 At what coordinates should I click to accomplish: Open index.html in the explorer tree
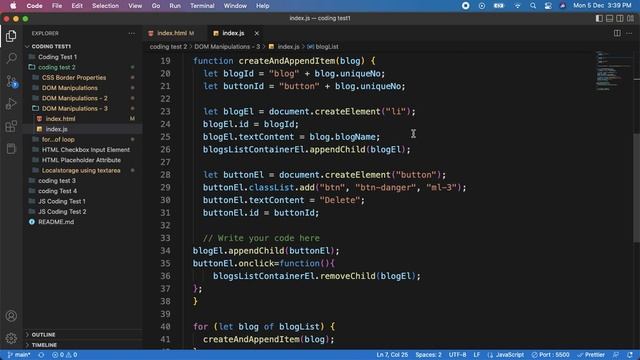(60, 119)
